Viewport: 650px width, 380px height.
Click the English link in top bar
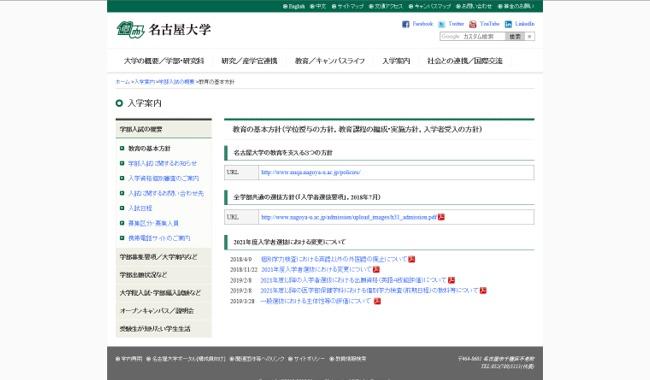coord(297,6)
